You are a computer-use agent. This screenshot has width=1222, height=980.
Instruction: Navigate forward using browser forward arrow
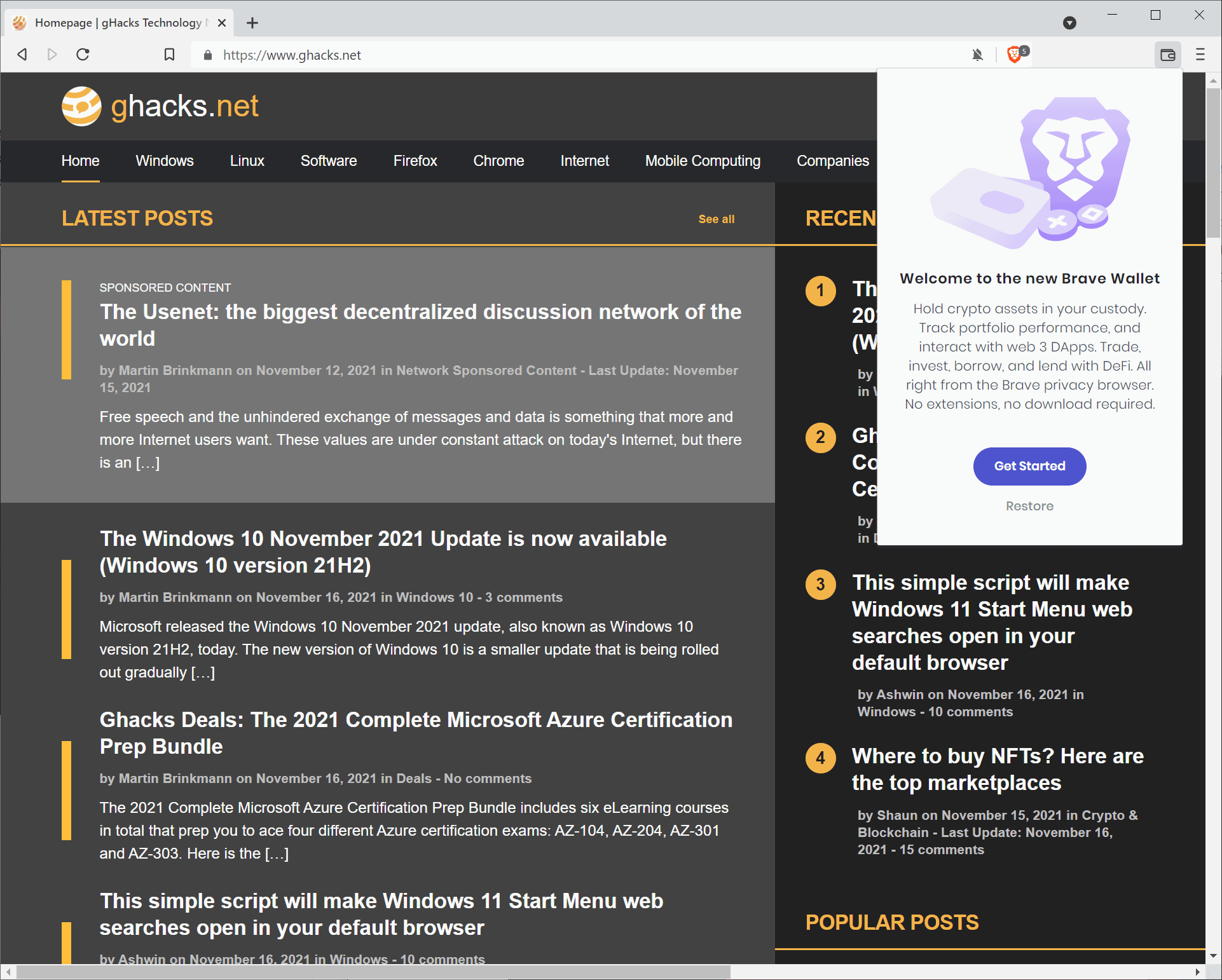point(52,55)
